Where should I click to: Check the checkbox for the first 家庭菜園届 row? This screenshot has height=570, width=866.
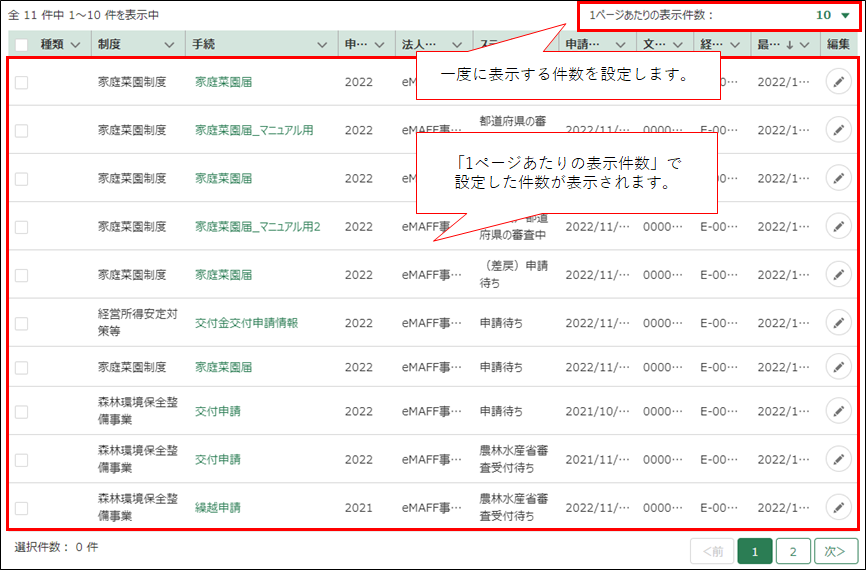22,82
